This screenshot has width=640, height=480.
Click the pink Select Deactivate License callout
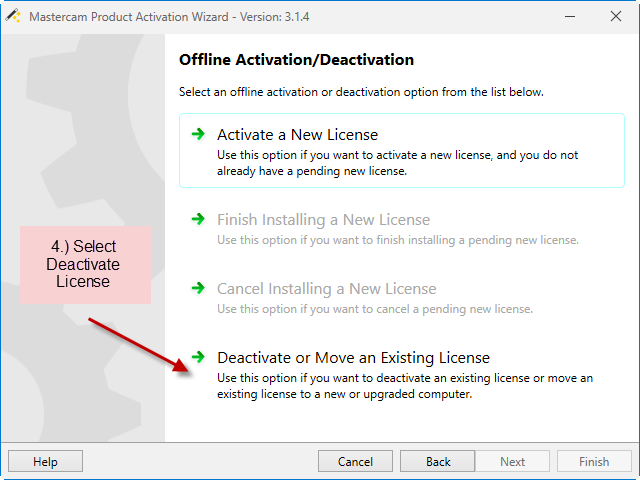pyautogui.click(x=85, y=264)
